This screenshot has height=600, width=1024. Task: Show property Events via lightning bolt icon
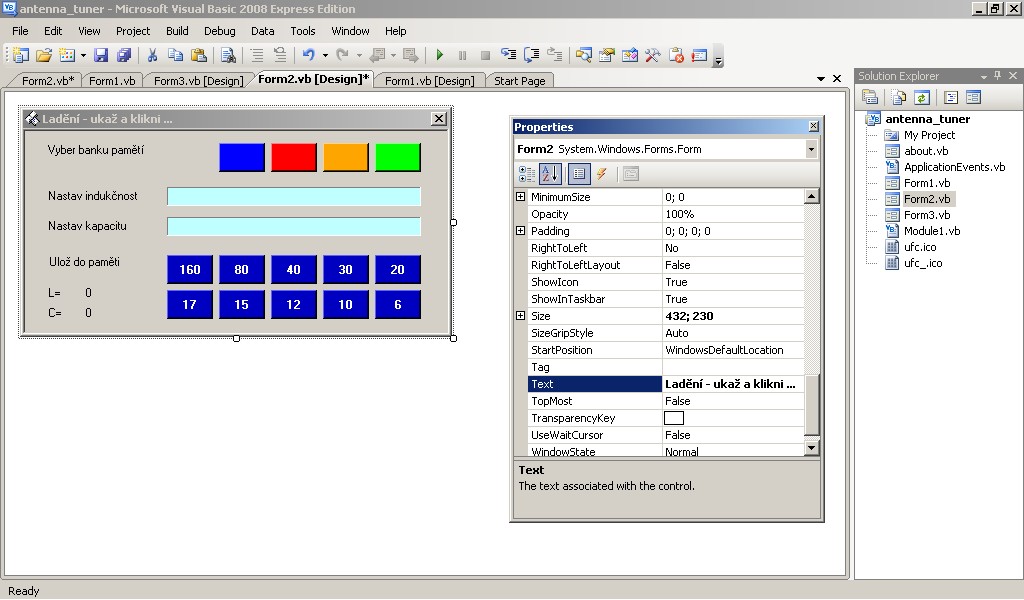point(602,174)
